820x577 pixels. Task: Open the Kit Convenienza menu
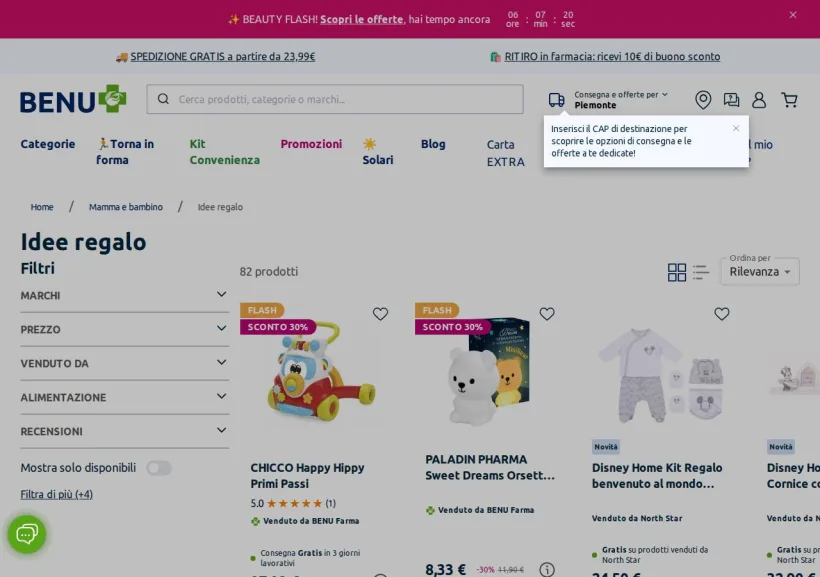tap(224, 152)
